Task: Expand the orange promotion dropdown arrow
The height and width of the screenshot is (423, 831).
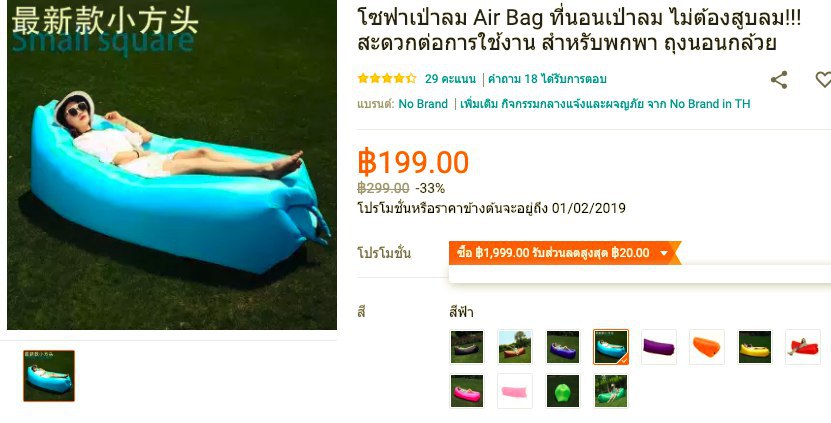Action: coord(664,253)
